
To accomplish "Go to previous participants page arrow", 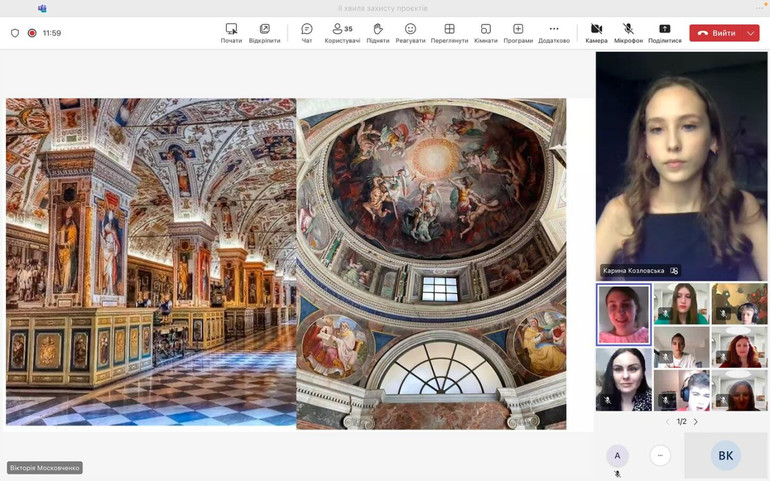I will click(x=667, y=422).
